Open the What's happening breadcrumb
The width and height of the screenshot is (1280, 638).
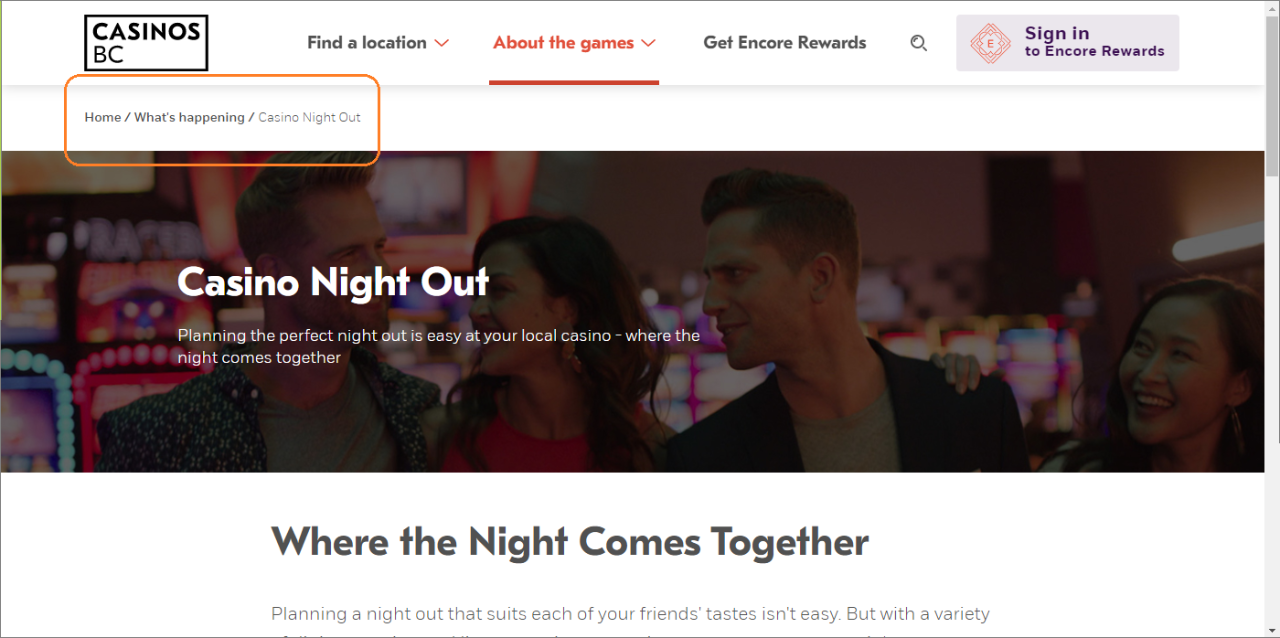(189, 117)
